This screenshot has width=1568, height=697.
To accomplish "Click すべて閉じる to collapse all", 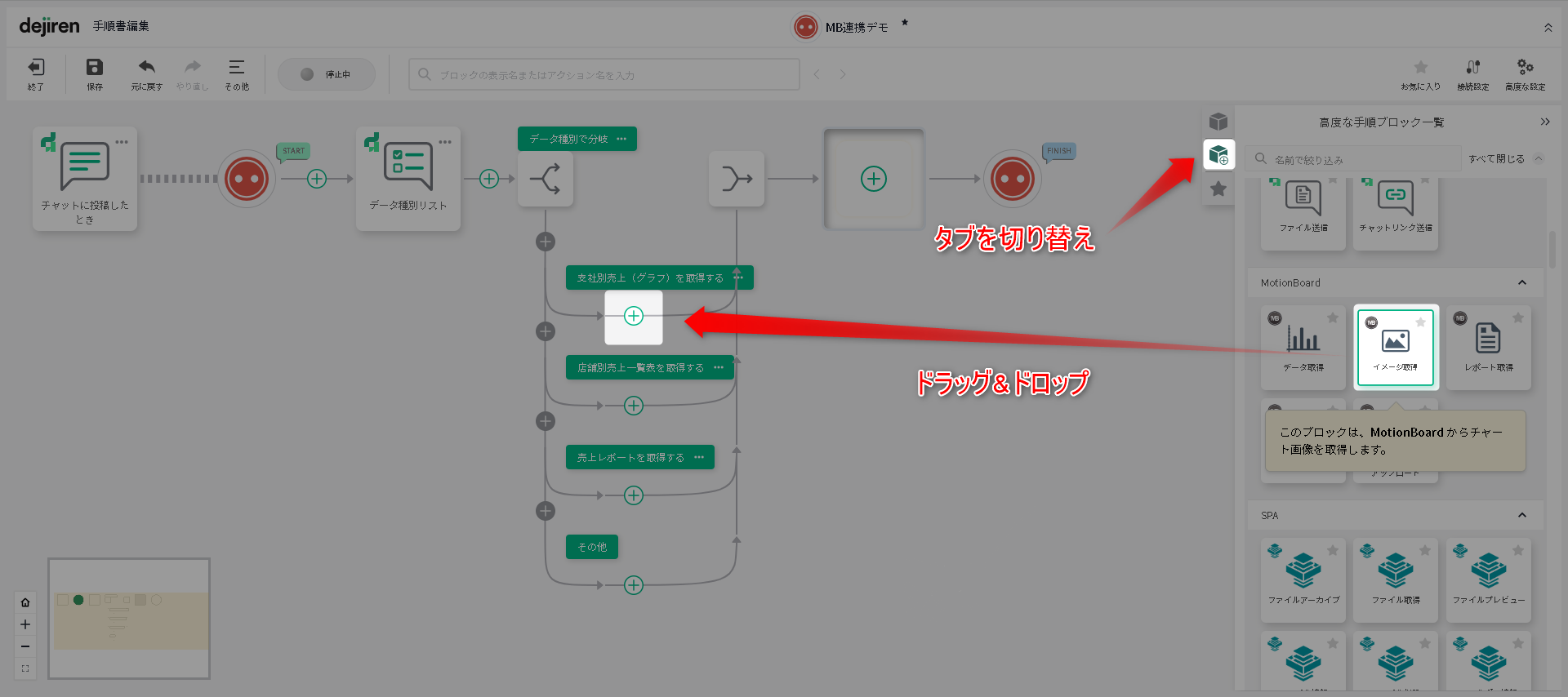I will coord(1496,159).
